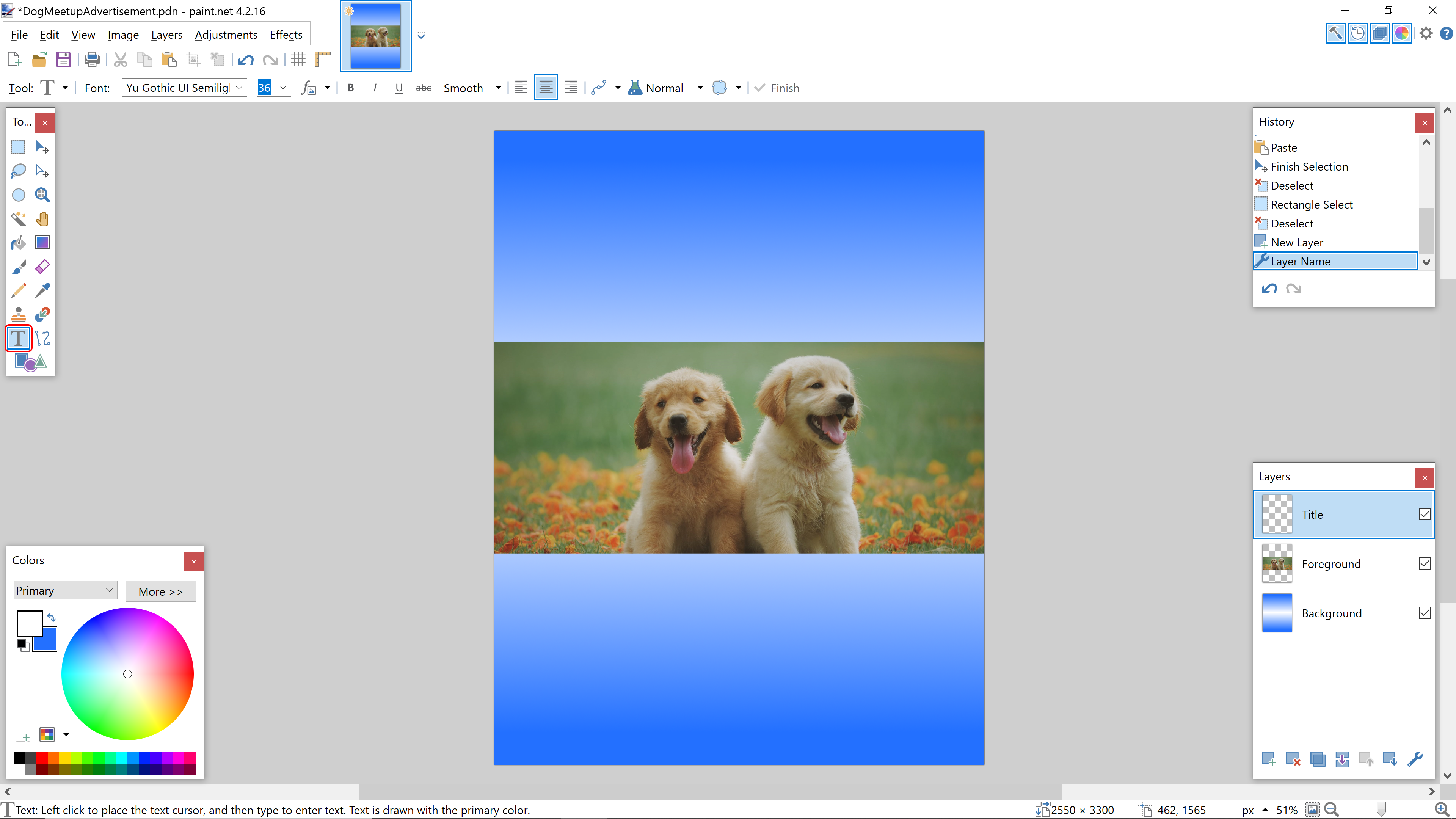1456x819 pixels.
Task: Click the Save file icon
Action: coord(63,60)
